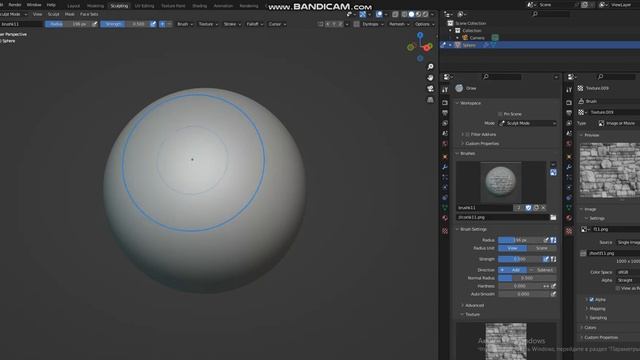Open Texture properties checker tab in left editor

click(445, 231)
